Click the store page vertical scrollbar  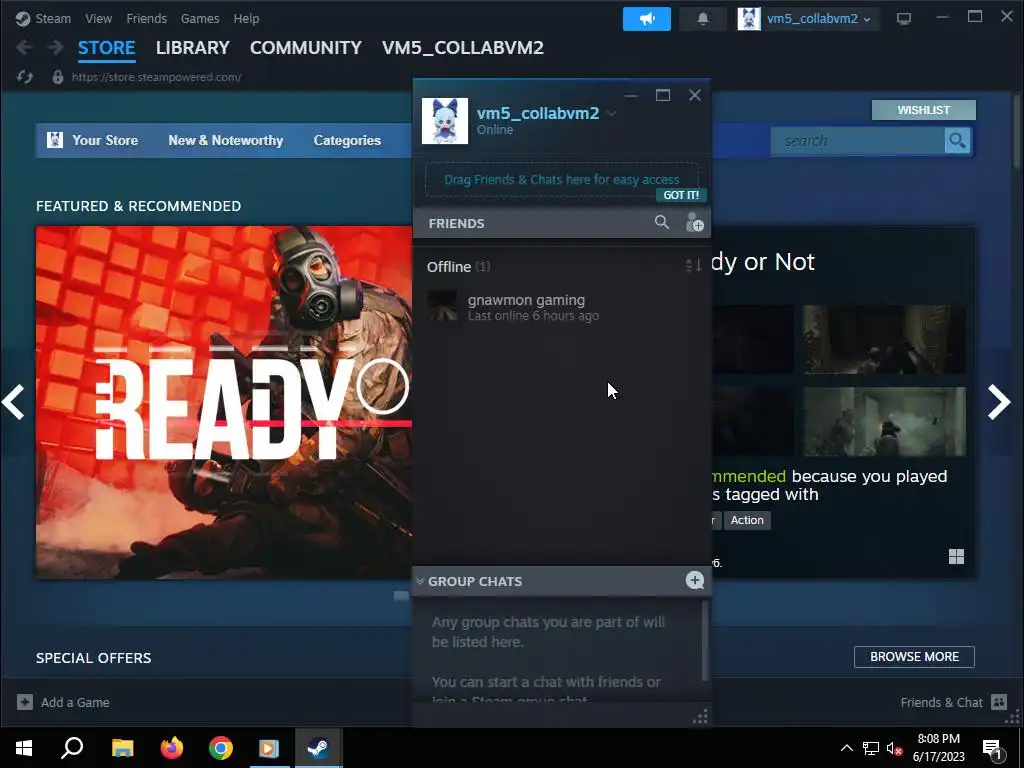coord(1017,131)
